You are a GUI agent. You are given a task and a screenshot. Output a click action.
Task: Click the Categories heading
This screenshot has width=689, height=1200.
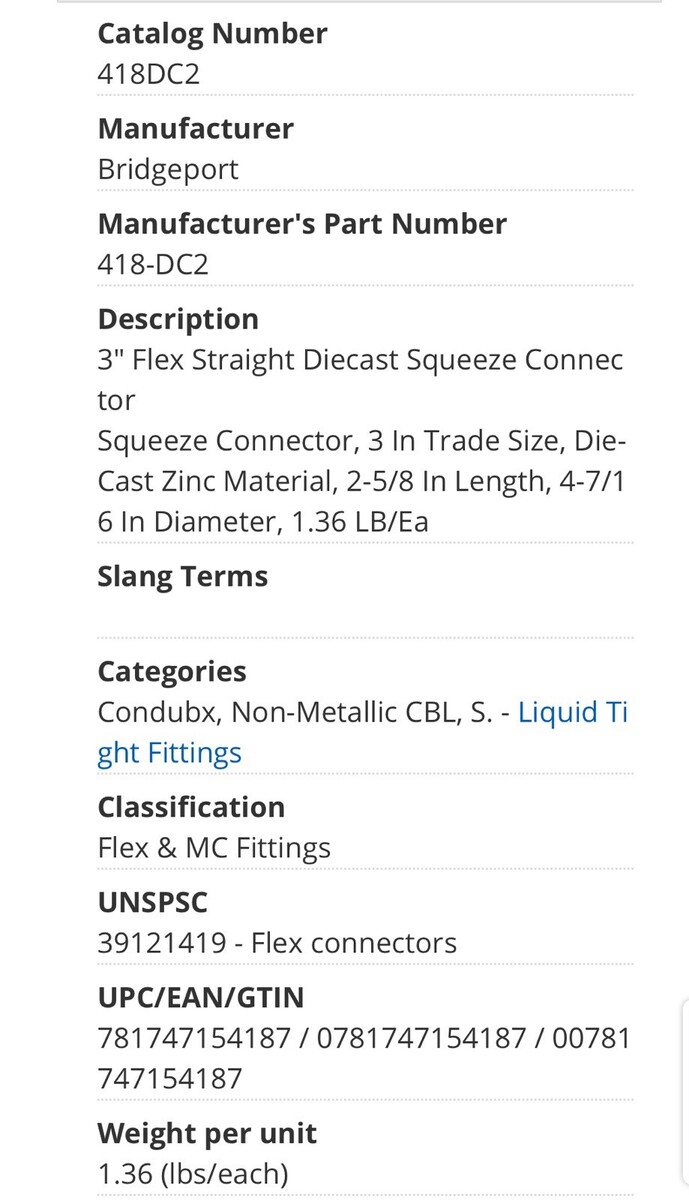(172, 672)
